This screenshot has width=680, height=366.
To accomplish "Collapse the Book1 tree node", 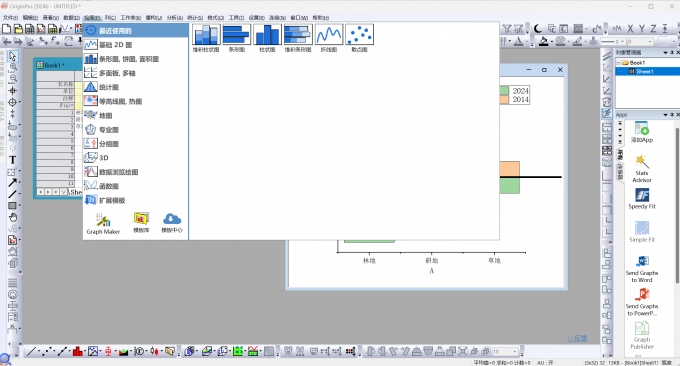I will point(619,63).
